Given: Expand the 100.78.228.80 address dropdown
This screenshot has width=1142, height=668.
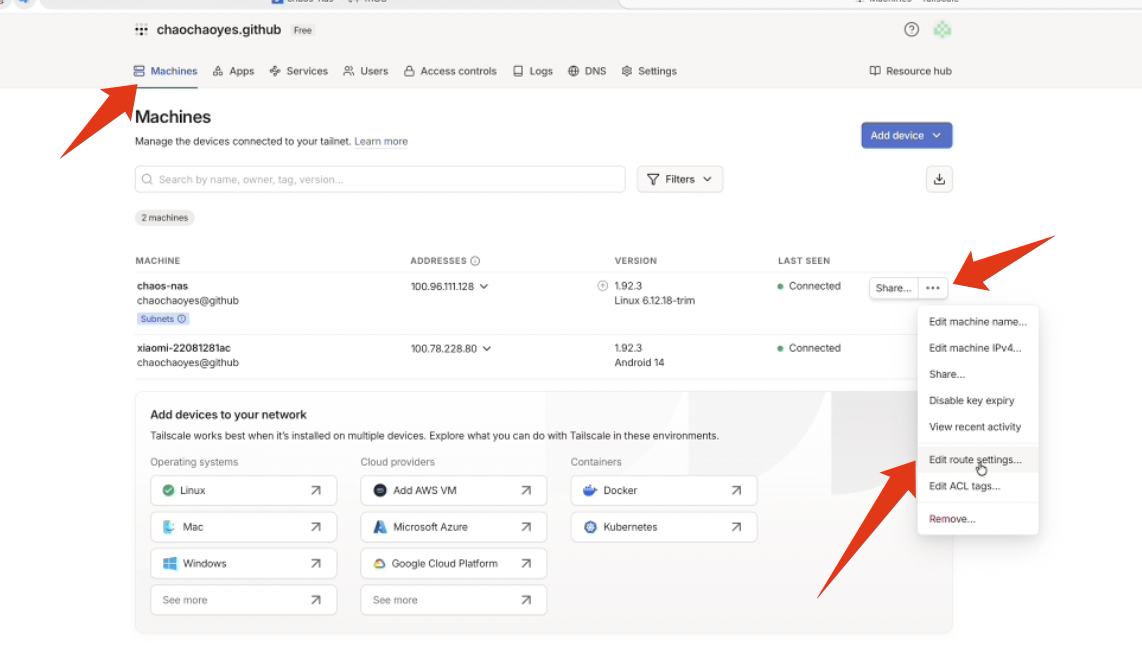Looking at the screenshot, I should tap(486, 349).
